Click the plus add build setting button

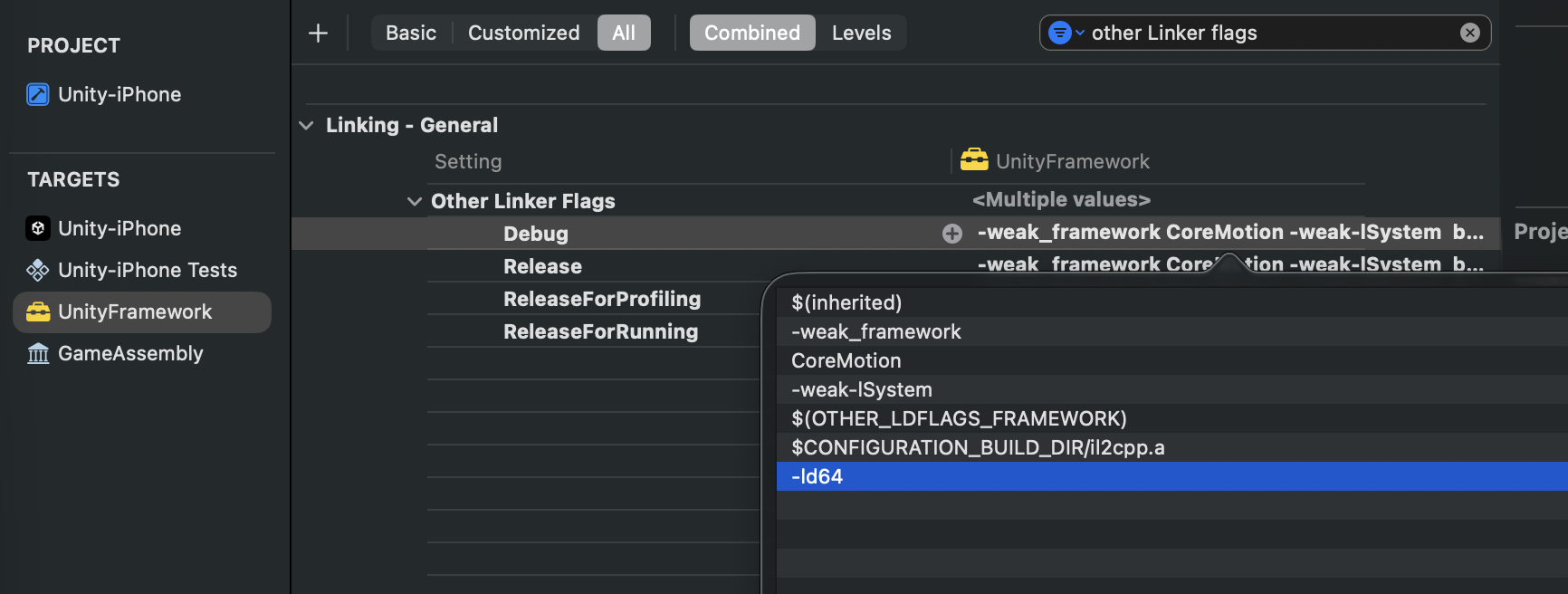tap(318, 34)
